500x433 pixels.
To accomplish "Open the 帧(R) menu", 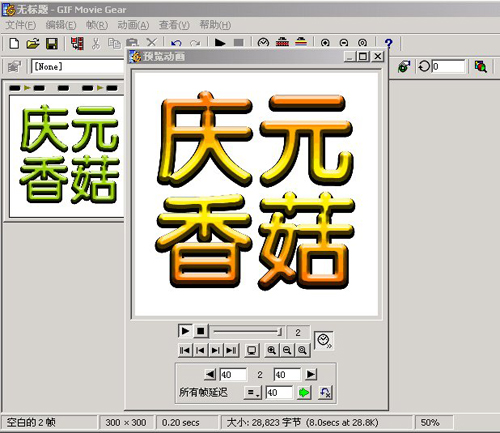I will click(x=97, y=25).
